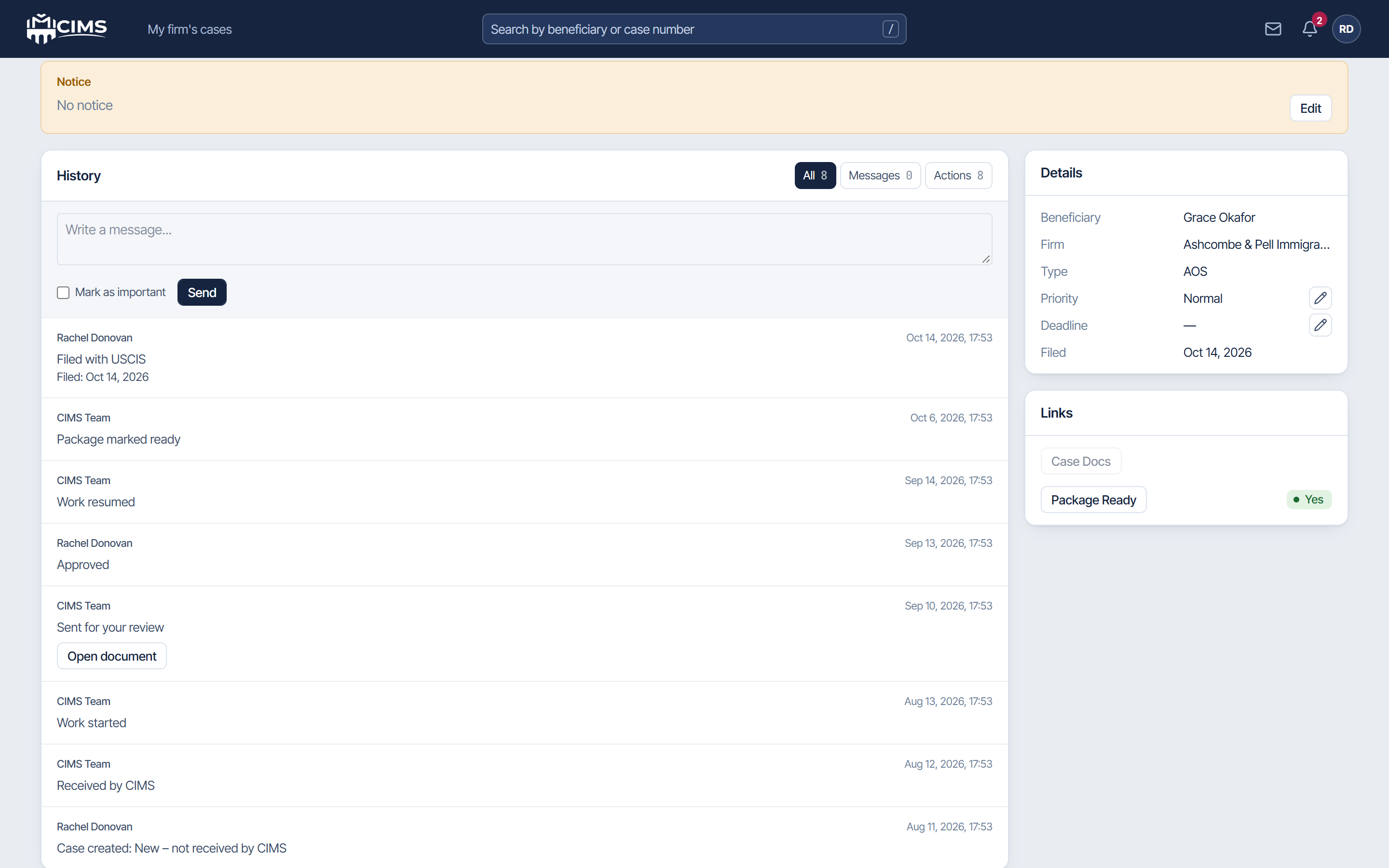Click into the Write a message box
This screenshot has height=868, width=1389.
(x=524, y=239)
